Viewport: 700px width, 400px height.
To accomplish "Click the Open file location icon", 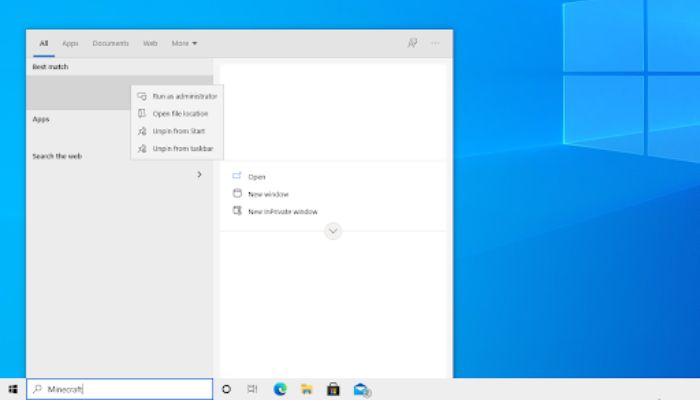I will (142, 113).
